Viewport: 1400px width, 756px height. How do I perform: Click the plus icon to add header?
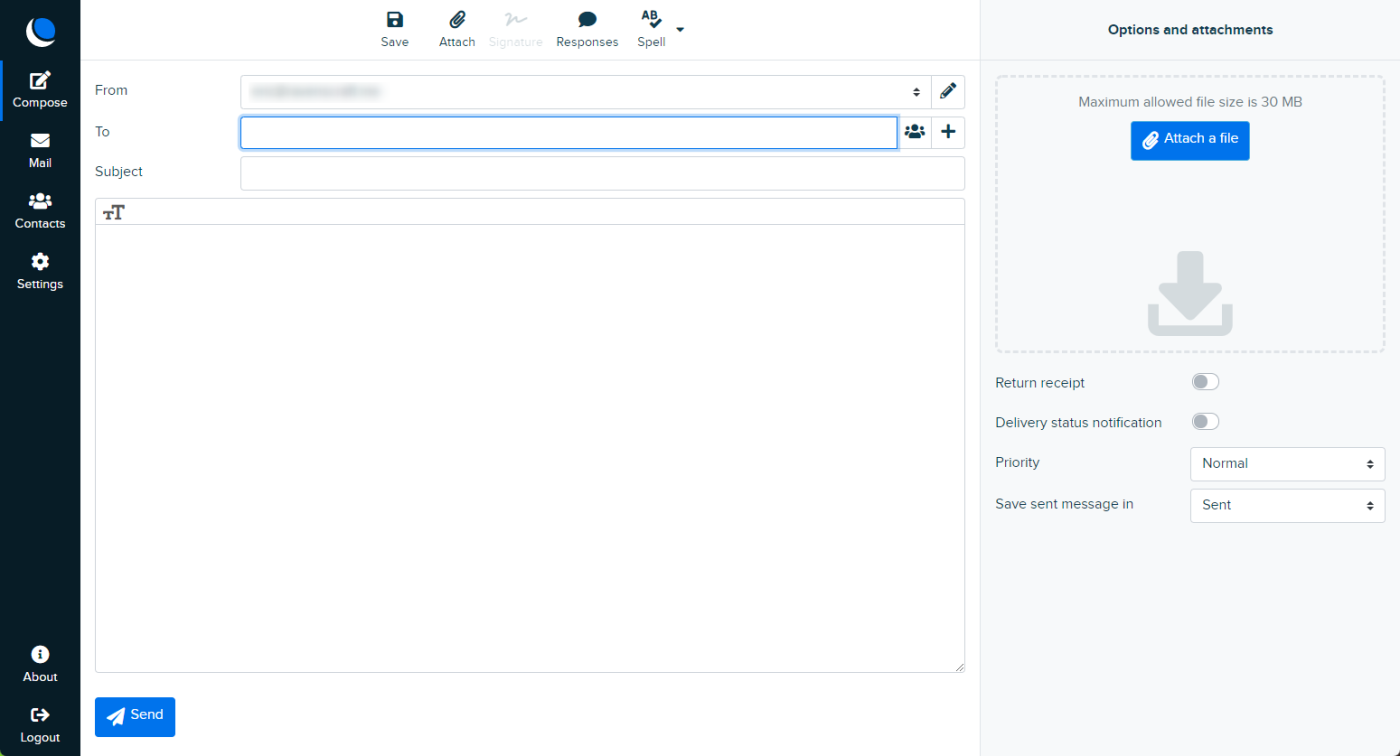948,132
